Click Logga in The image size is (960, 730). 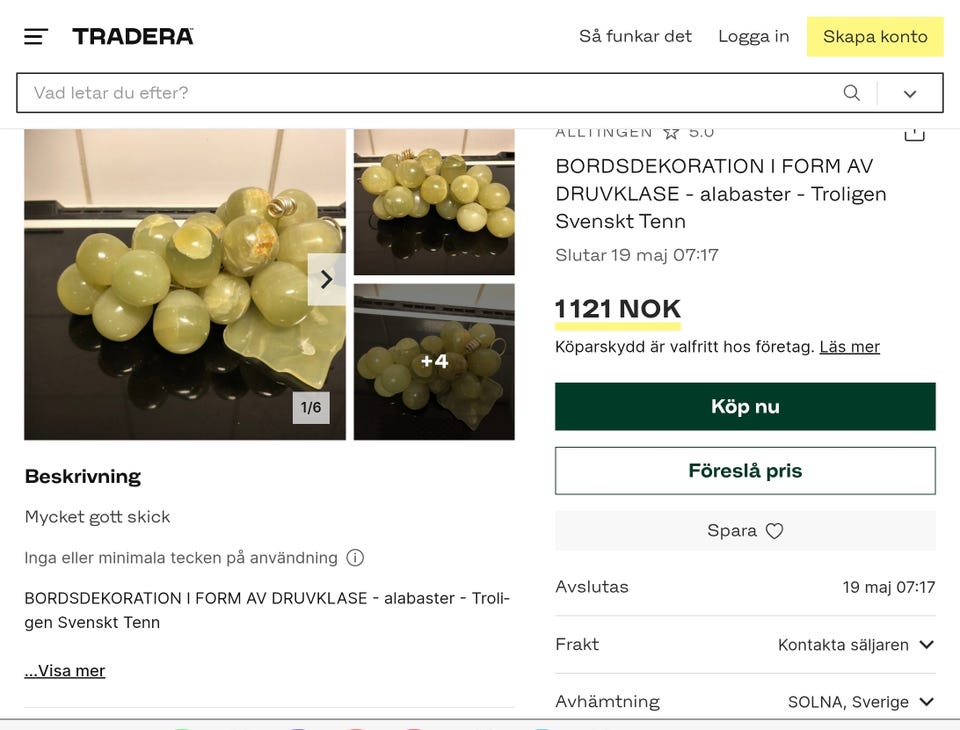pos(753,37)
